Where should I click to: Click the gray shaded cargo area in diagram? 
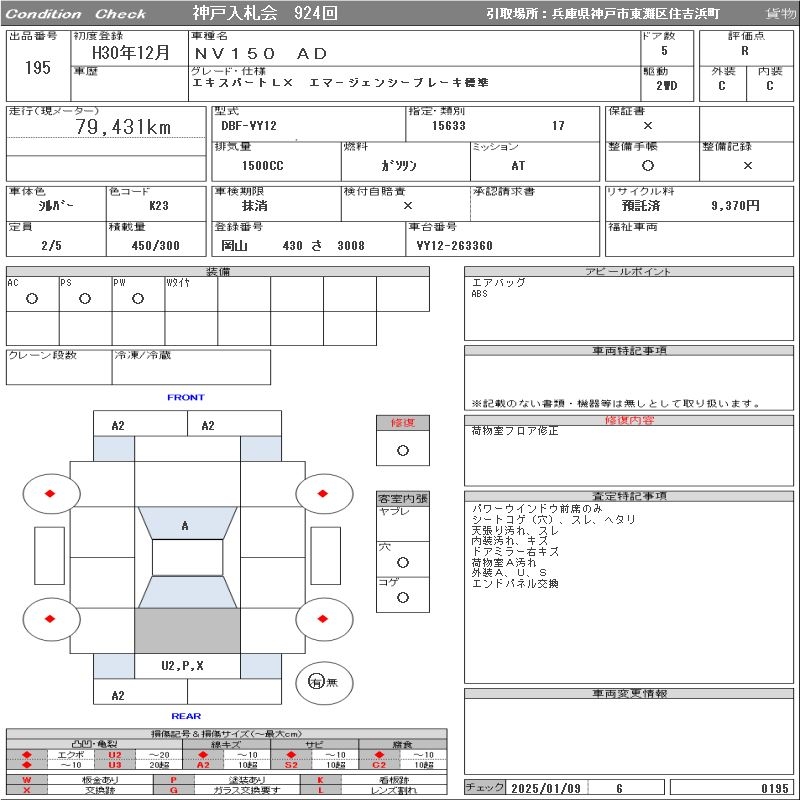click(187, 630)
